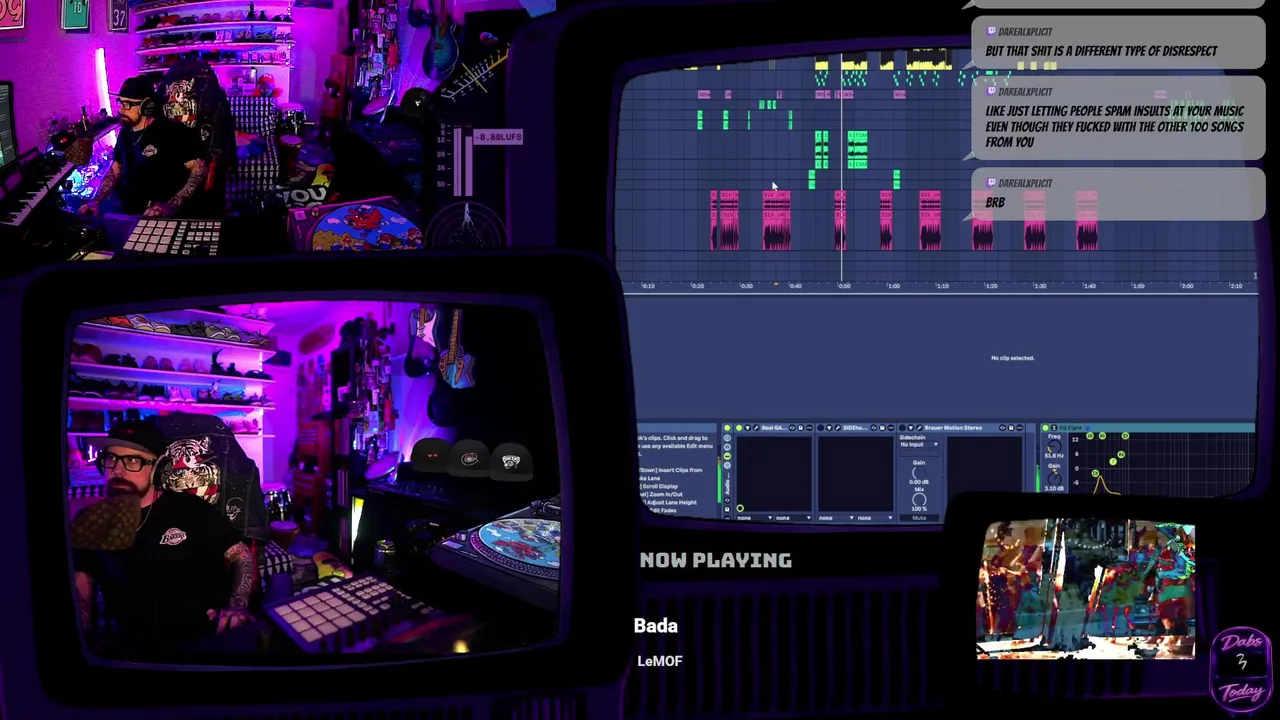Click the song title Bada
This screenshot has height=720, width=1280.
coord(656,626)
